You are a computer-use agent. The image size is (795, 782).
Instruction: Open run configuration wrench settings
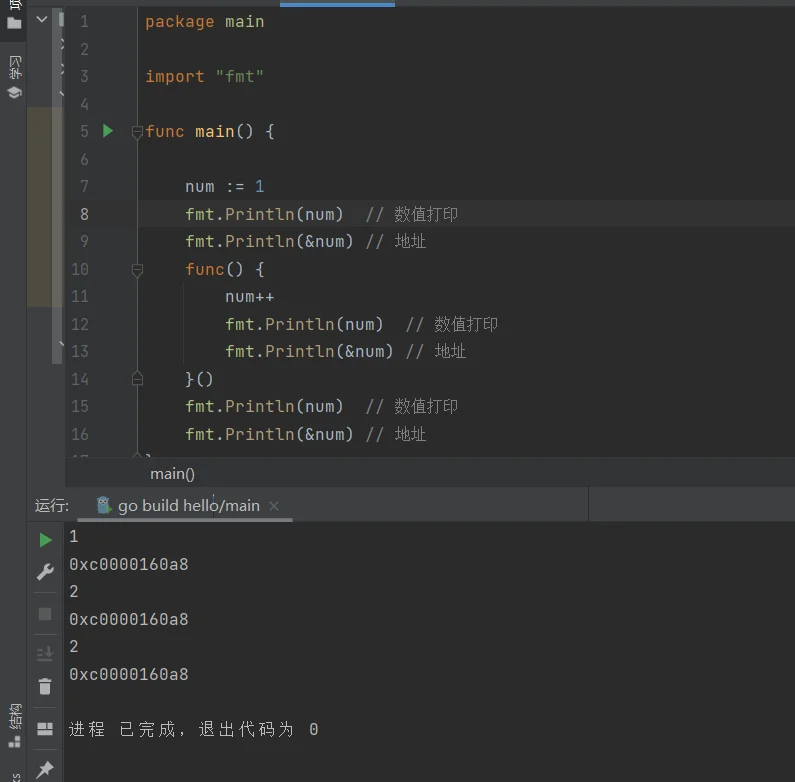[45, 572]
